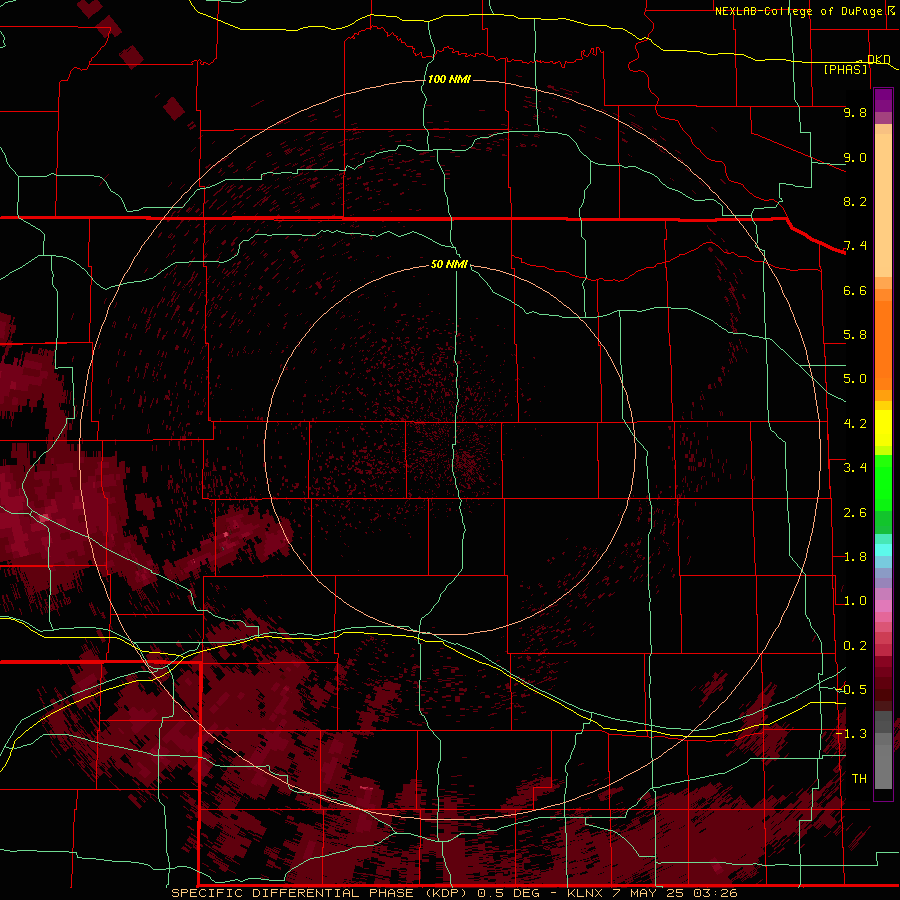
Task: Click the 8.2 scale label
Action: 855,201
